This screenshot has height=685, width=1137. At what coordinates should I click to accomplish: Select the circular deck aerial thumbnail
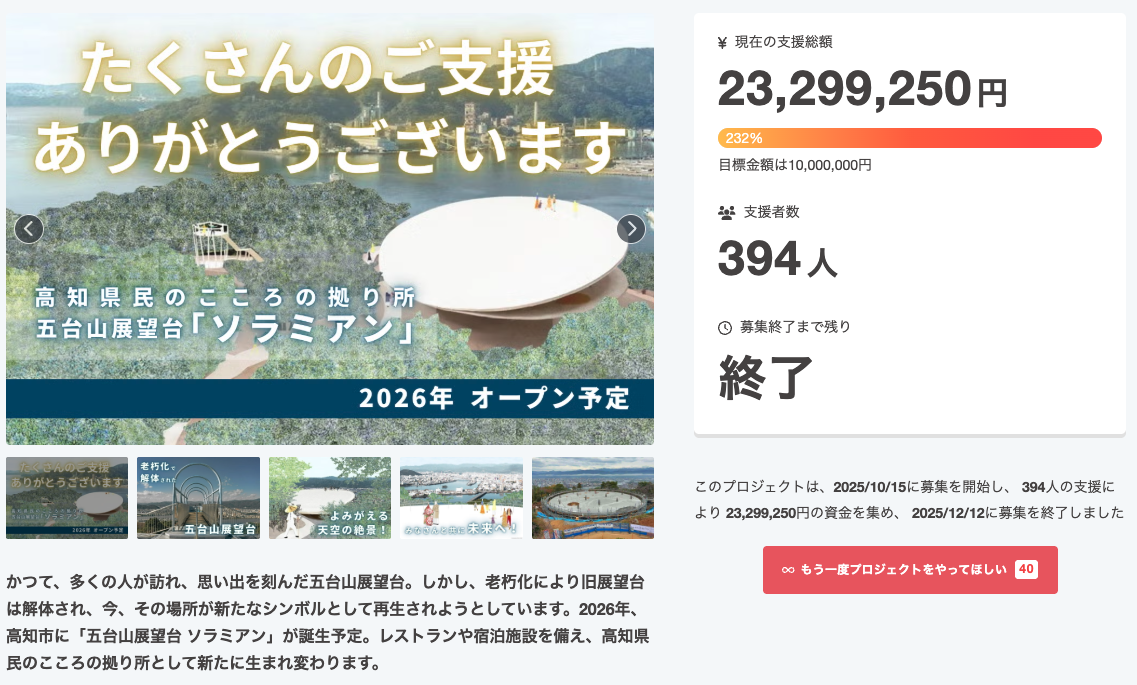pos(592,497)
